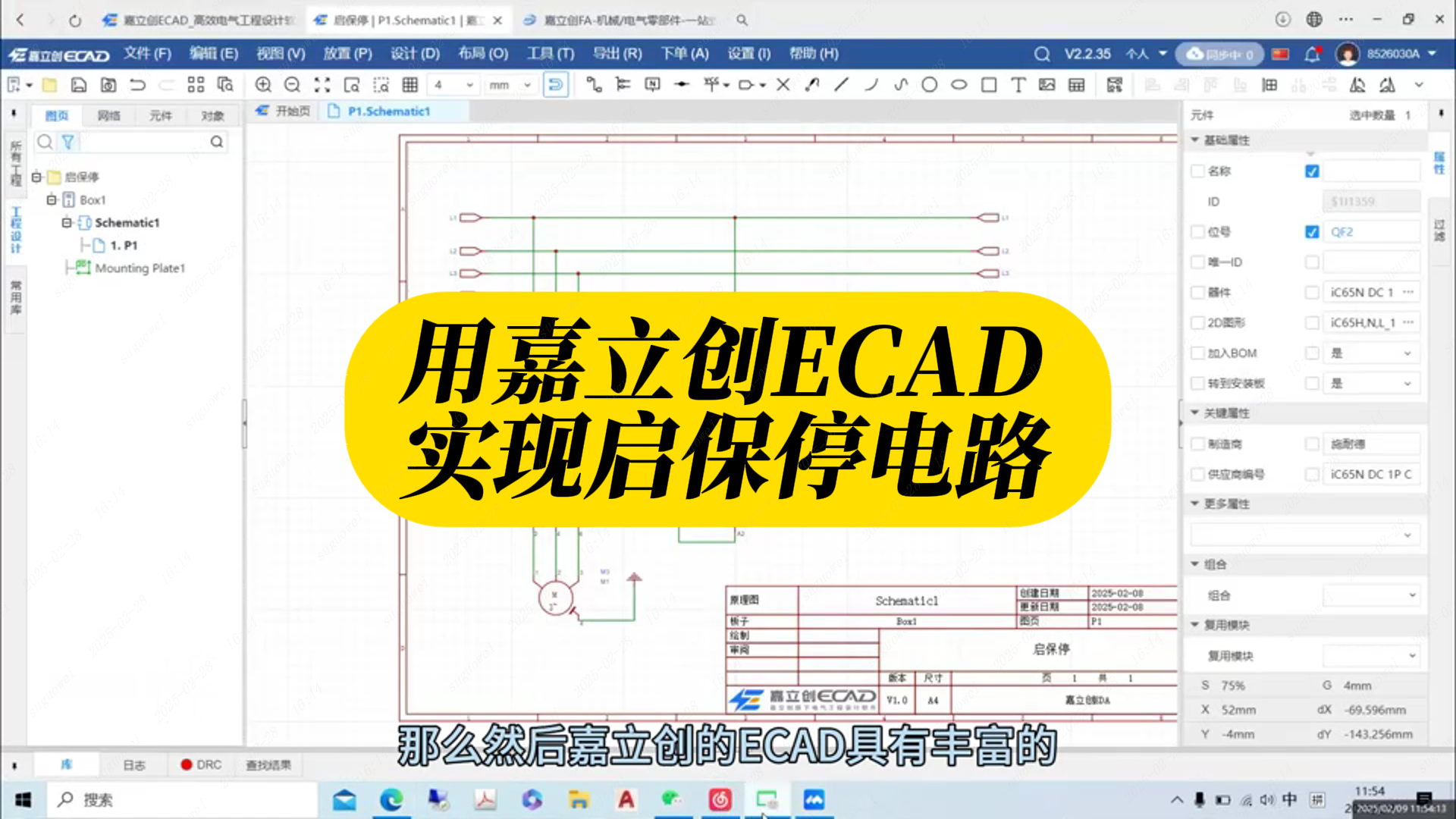
Task: Collapse the 关键属性 section
Action: click(1194, 413)
